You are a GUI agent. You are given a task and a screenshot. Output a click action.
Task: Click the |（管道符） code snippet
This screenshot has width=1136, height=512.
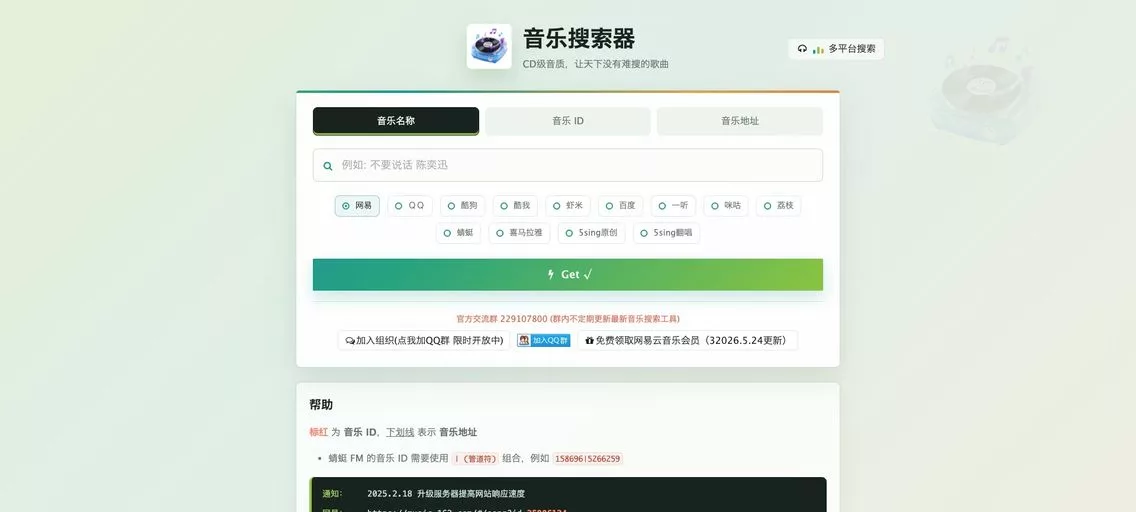475,458
